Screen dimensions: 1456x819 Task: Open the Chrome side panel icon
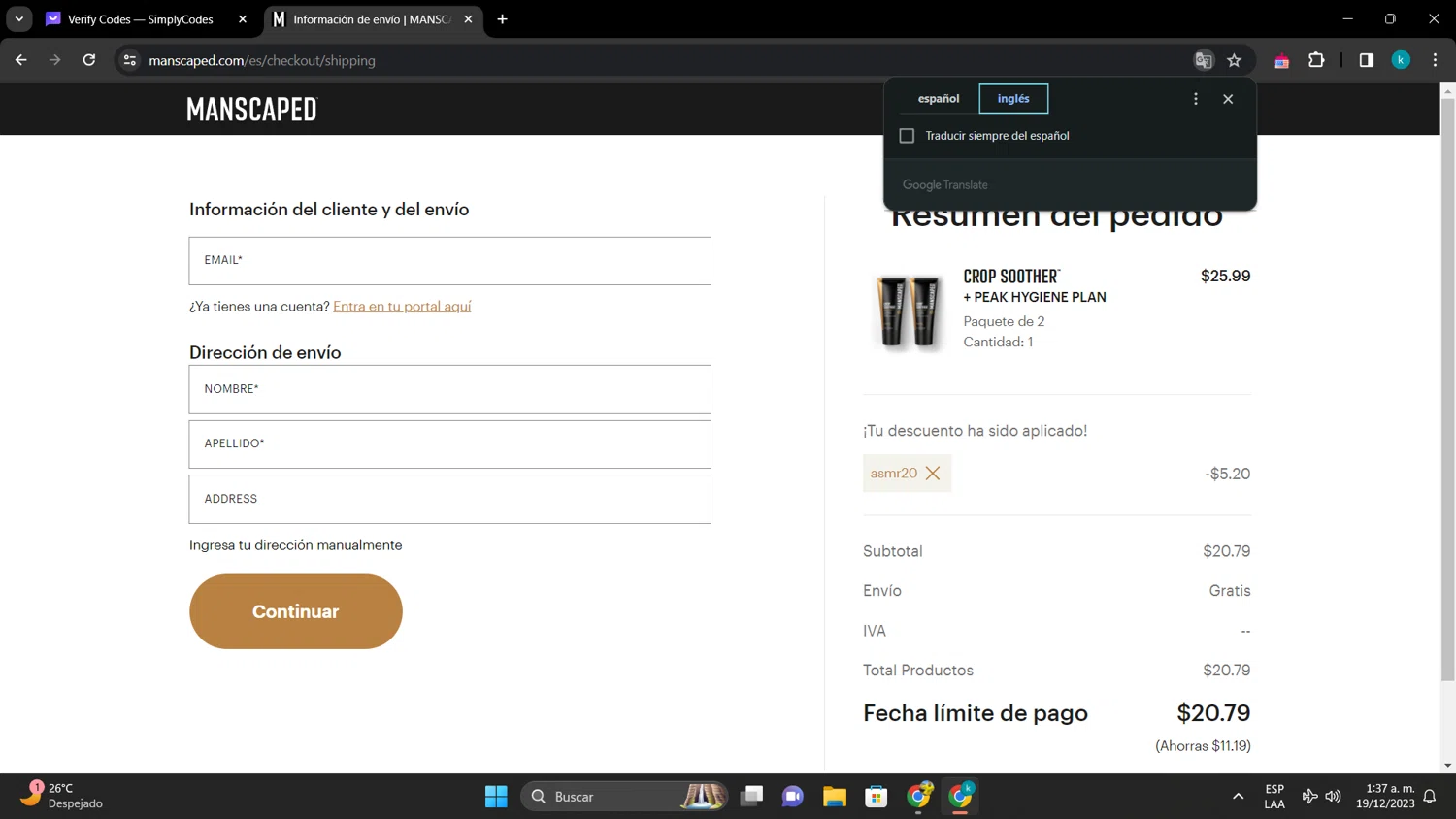(1366, 60)
